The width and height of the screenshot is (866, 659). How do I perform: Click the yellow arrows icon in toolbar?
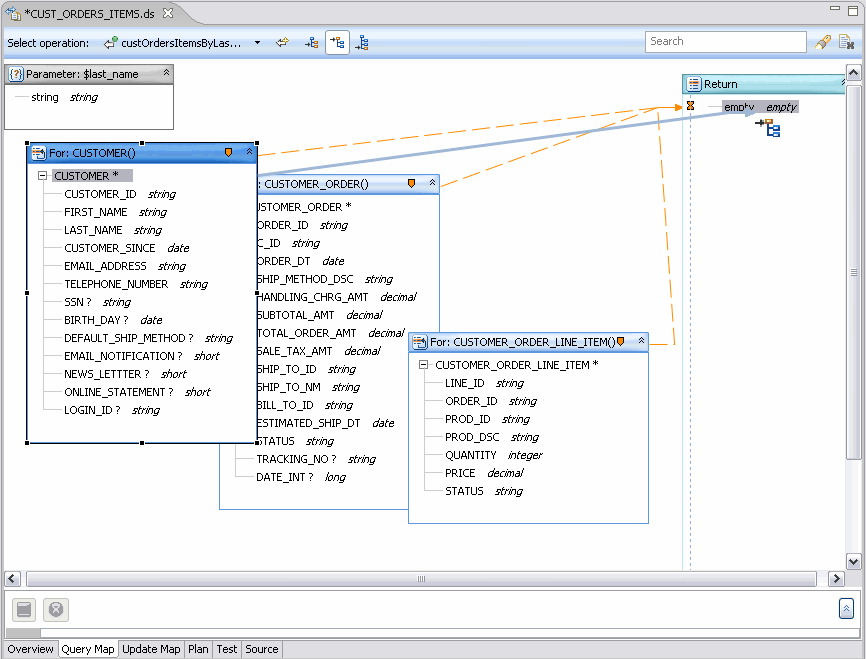[x=283, y=43]
